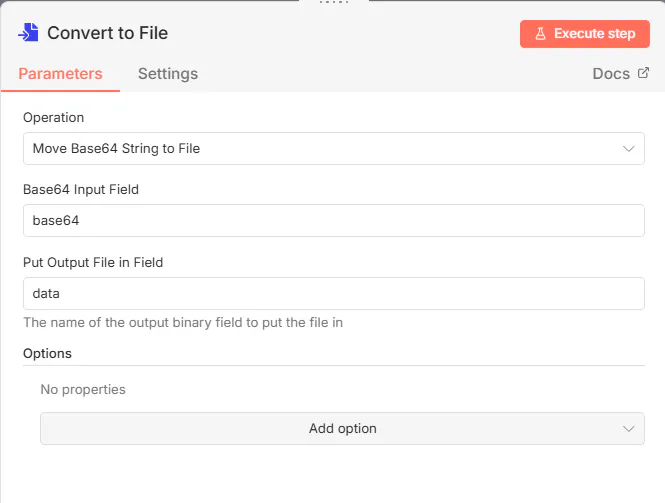This screenshot has width=665, height=503.
Task: Click the chevron on Add option bar
Action: pyautogui.click(x=629, y=428)
